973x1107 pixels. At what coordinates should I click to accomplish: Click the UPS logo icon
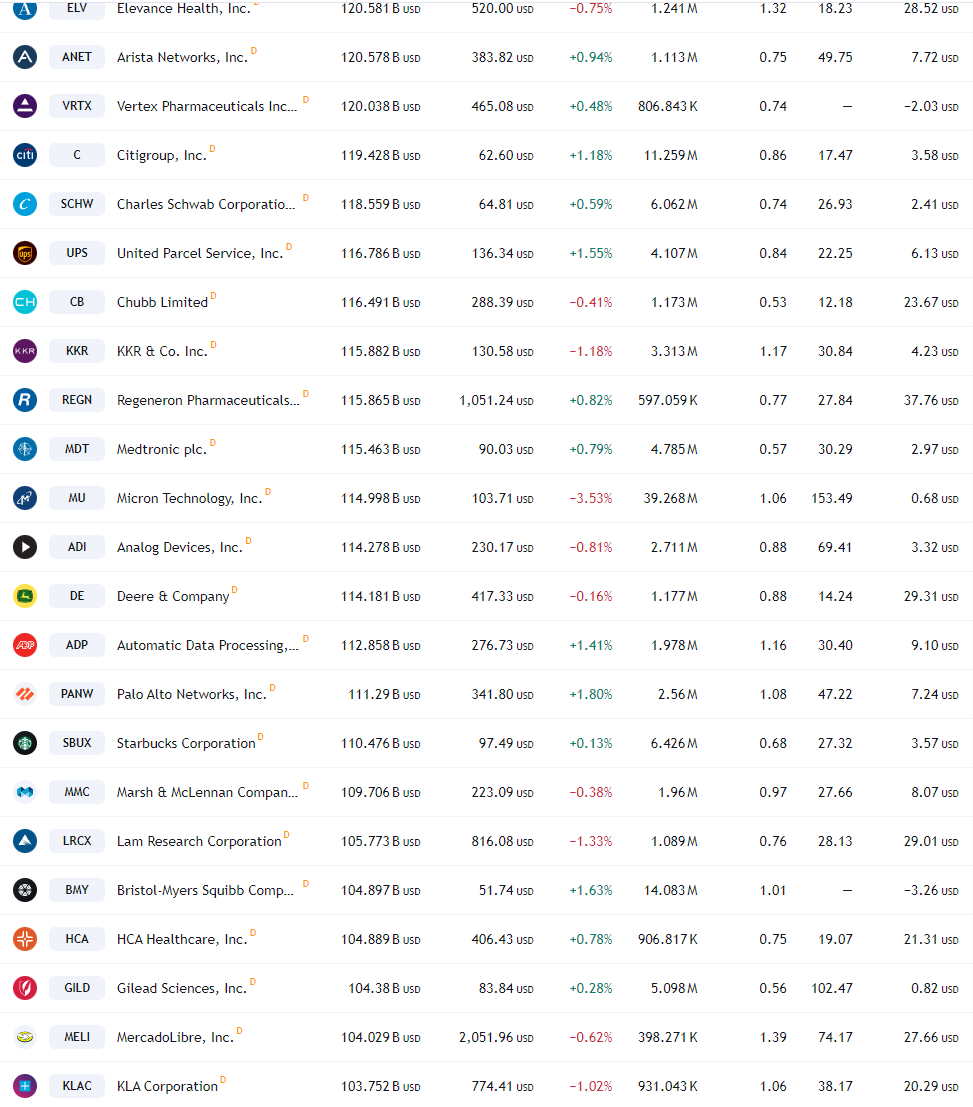tap(25, 253)
